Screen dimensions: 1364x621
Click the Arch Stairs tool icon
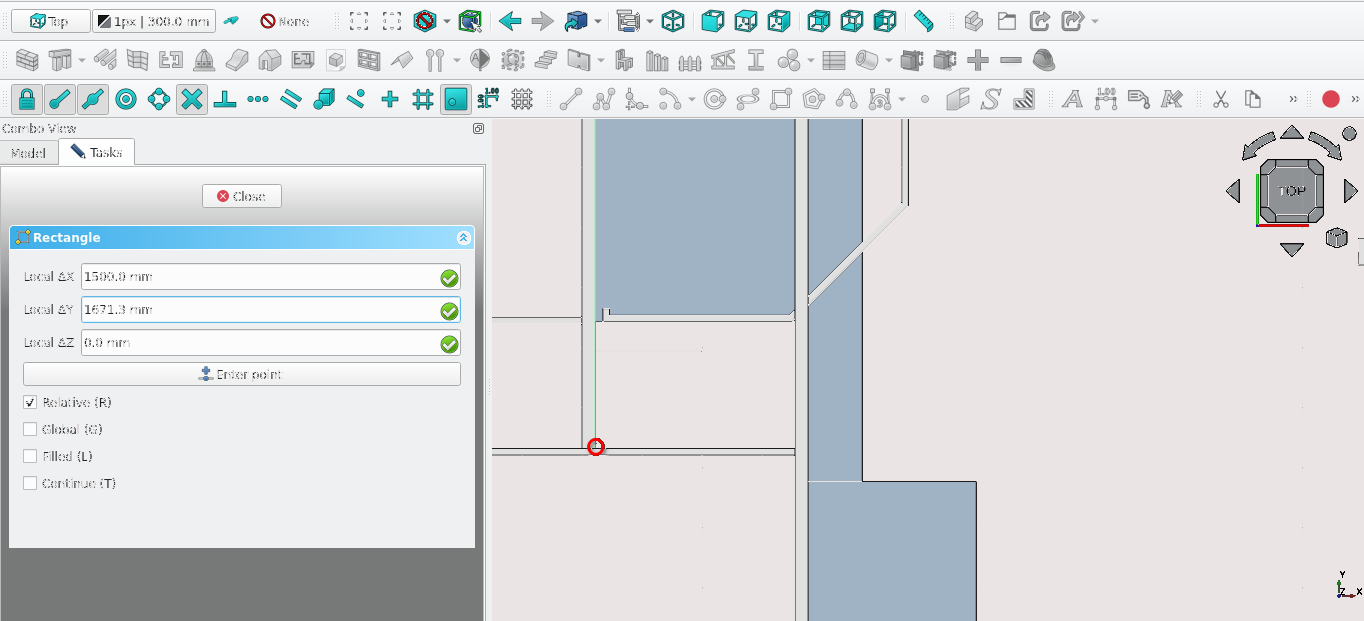(546, 61)
